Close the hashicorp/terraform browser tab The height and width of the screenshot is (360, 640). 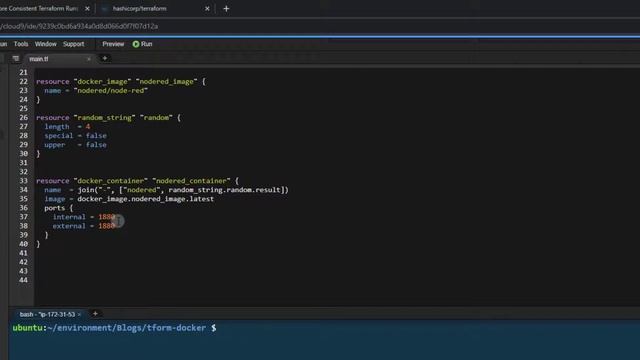207,9
